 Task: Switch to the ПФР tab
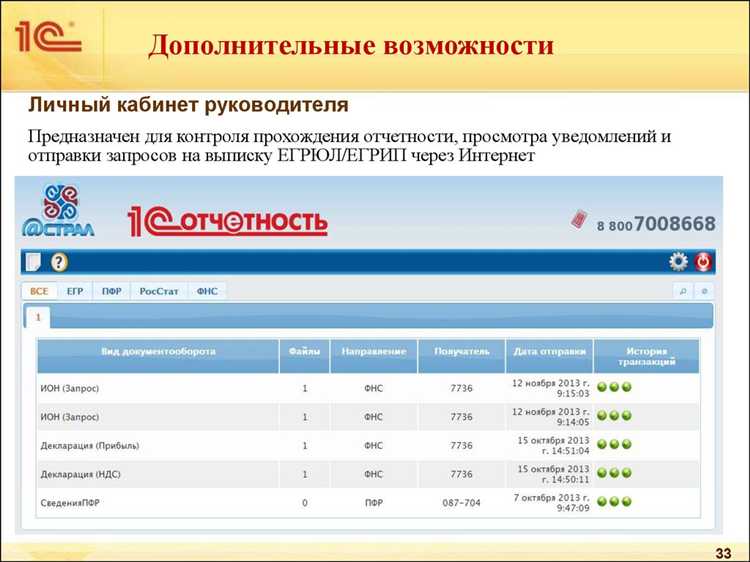click(x=111, y=291)
